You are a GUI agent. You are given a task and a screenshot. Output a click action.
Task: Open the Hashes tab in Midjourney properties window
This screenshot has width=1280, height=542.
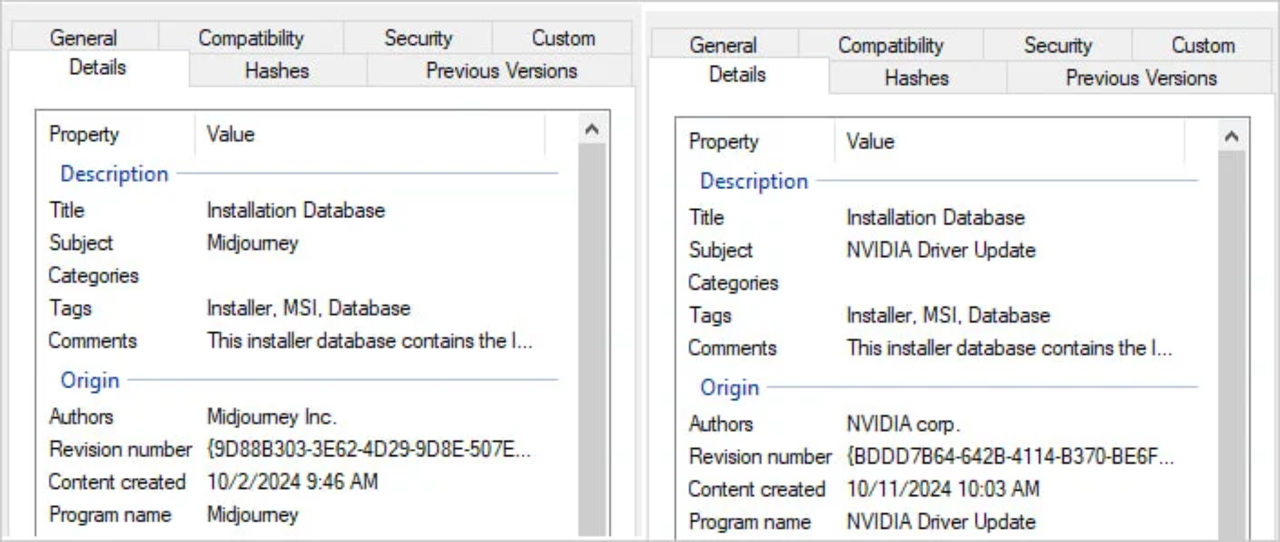277,71
